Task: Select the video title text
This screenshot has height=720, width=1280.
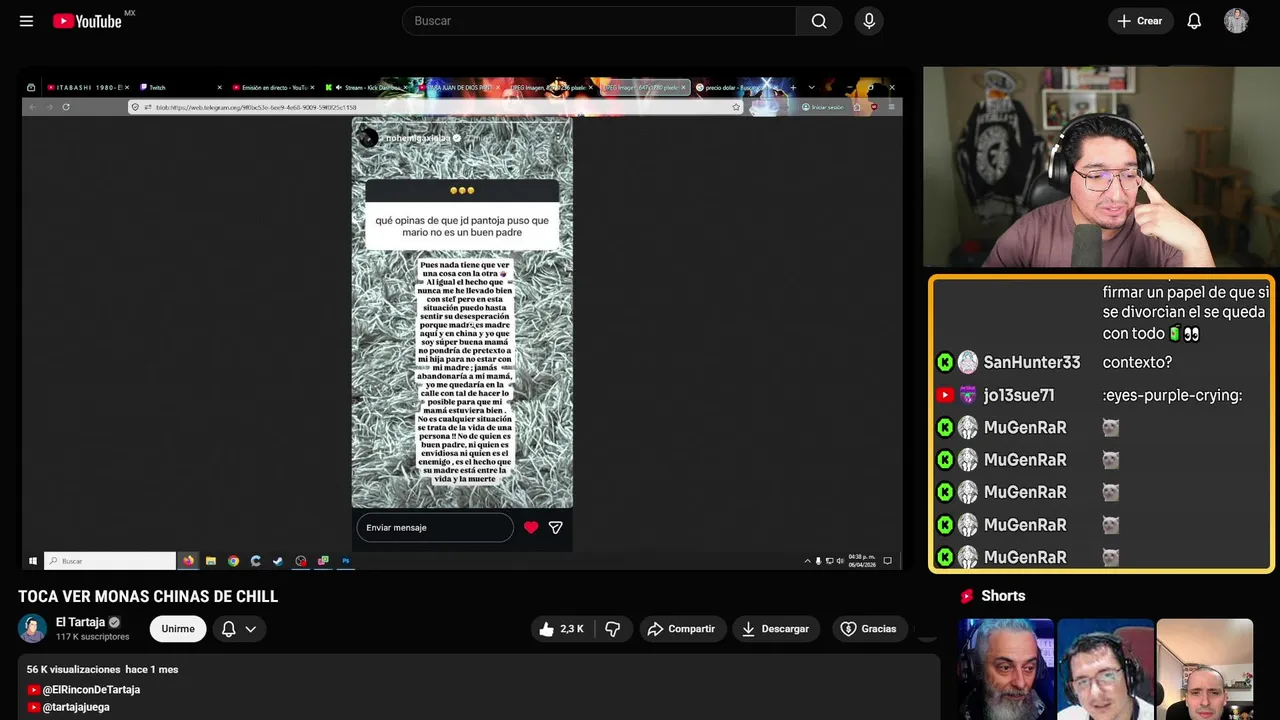Action: 148,597
